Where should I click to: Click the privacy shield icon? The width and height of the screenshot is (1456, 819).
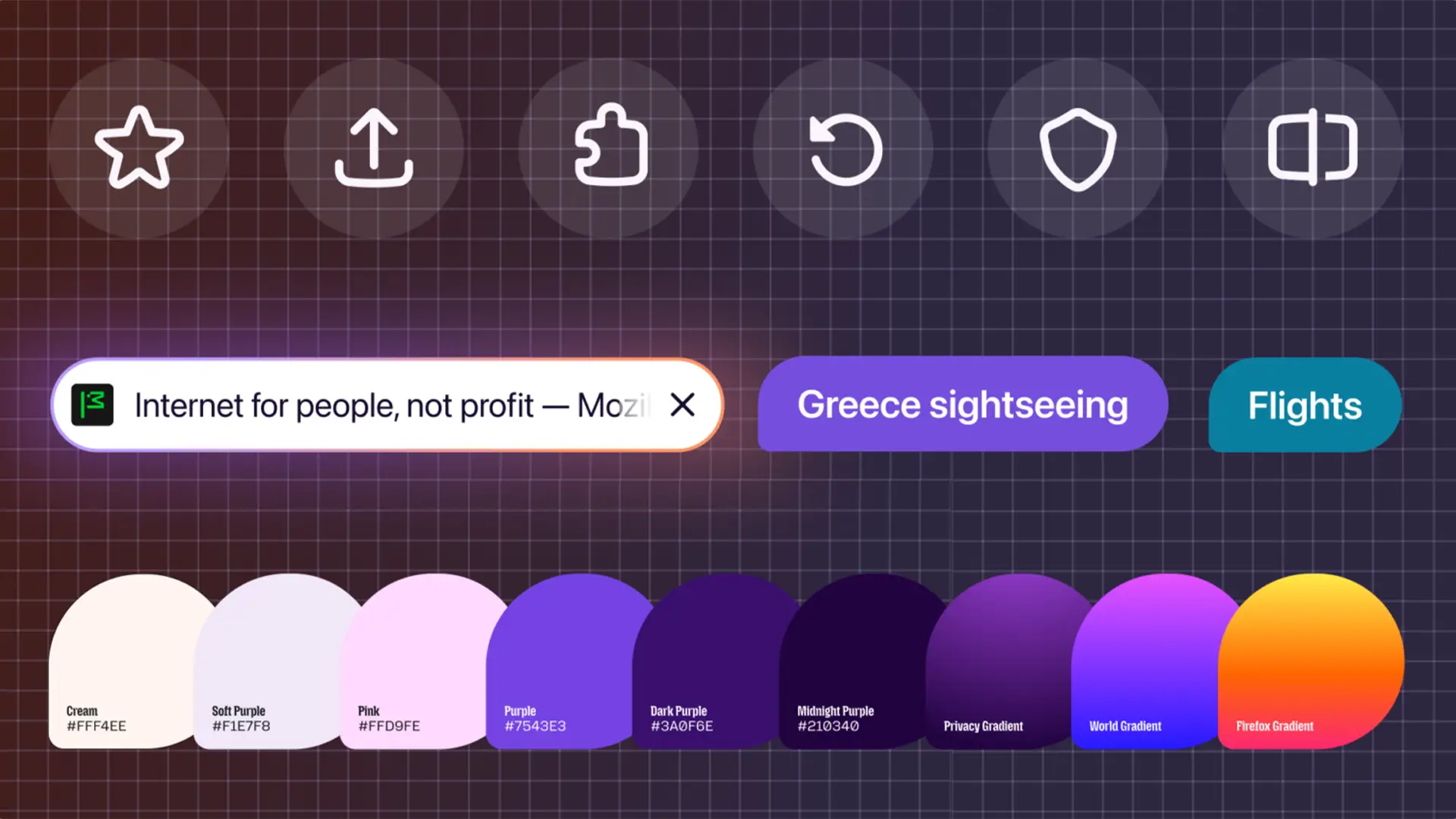pos(1078,148)
